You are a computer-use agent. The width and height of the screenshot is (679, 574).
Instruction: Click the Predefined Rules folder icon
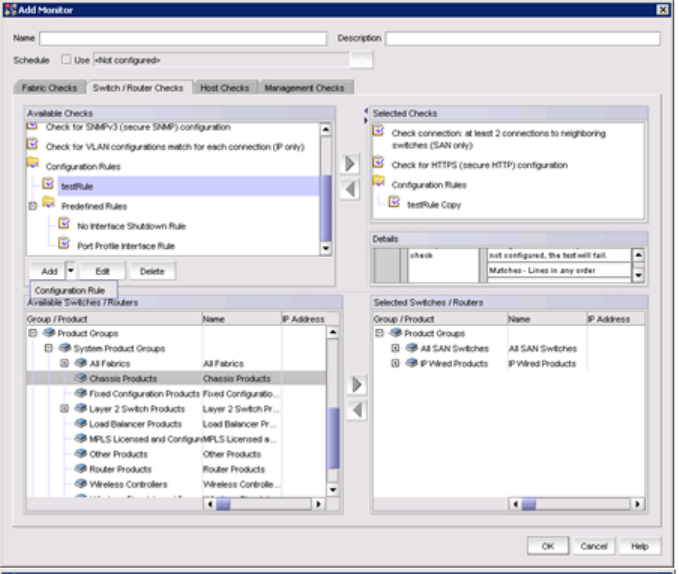tap(48, 203)
